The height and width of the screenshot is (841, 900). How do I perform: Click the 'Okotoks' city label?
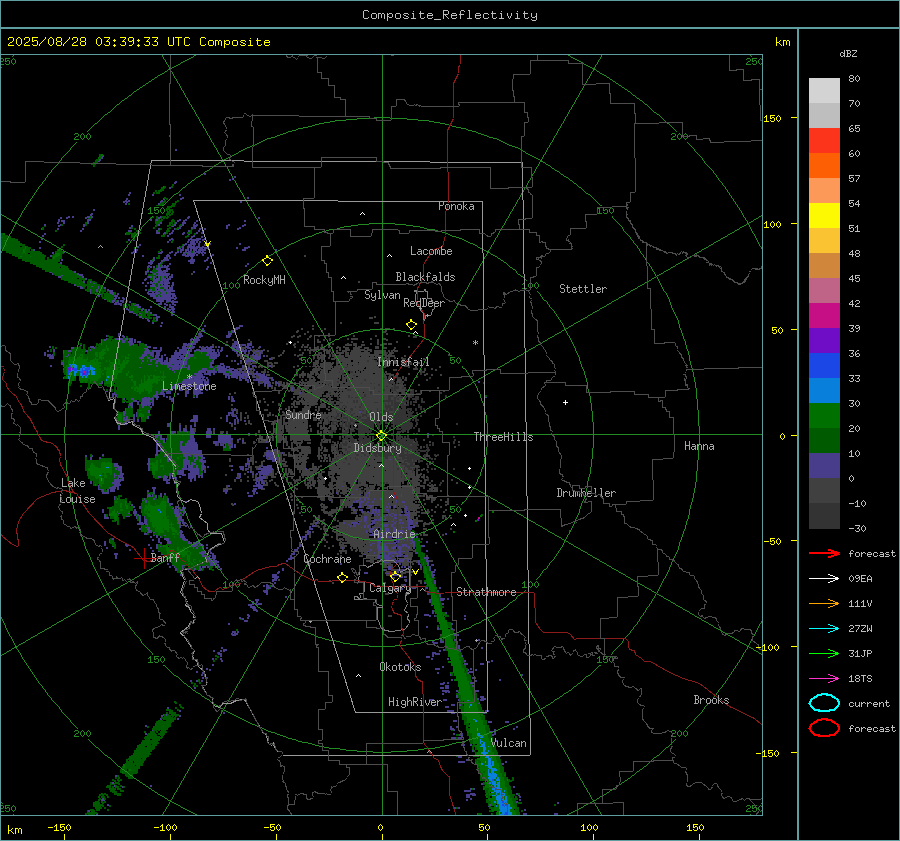(x=400, y=667)
